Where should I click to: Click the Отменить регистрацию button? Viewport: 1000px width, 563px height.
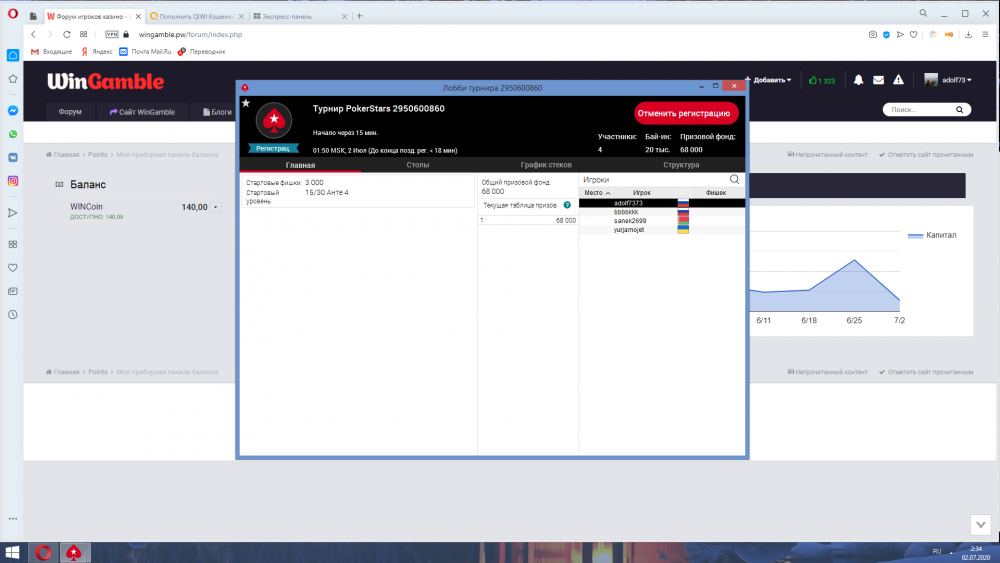(x=686, y=113)
